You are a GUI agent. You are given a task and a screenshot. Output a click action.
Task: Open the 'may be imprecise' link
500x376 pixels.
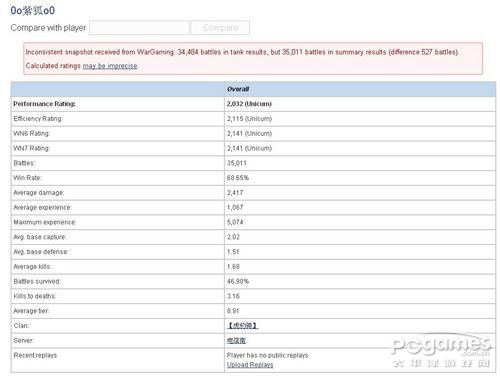point(110,66)
